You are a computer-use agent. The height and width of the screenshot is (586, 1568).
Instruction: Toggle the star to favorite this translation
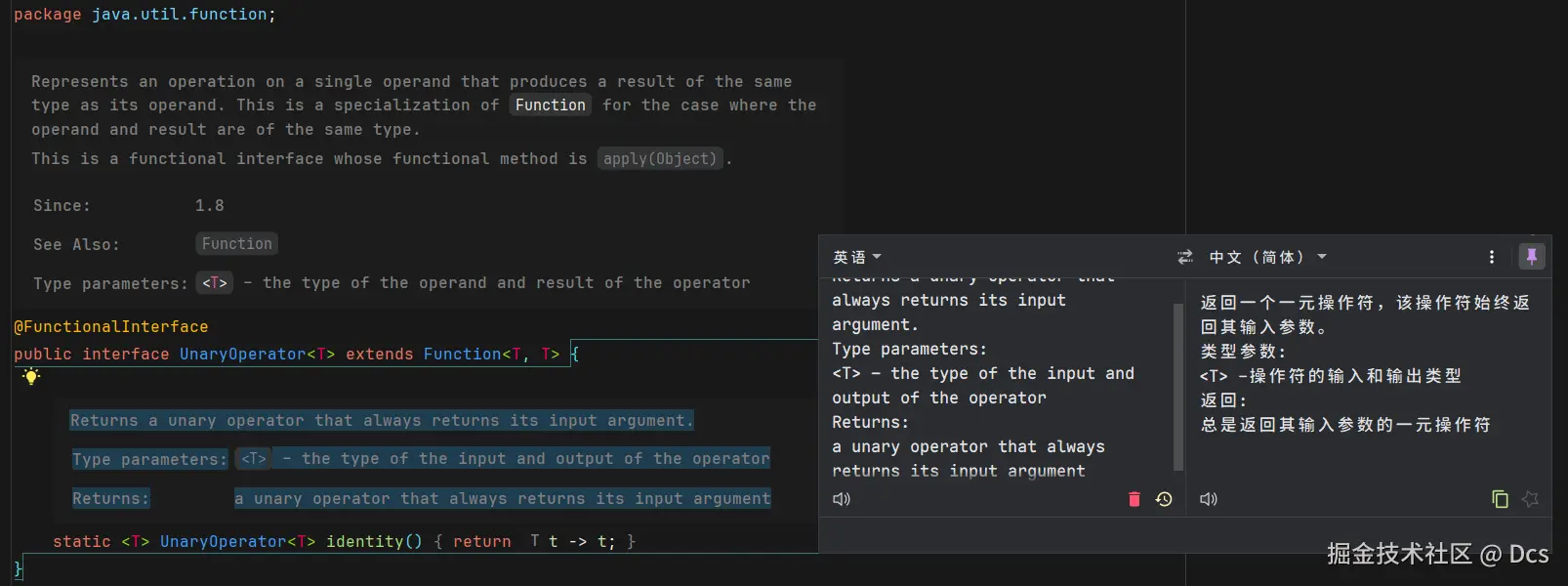click(1530, 499)
